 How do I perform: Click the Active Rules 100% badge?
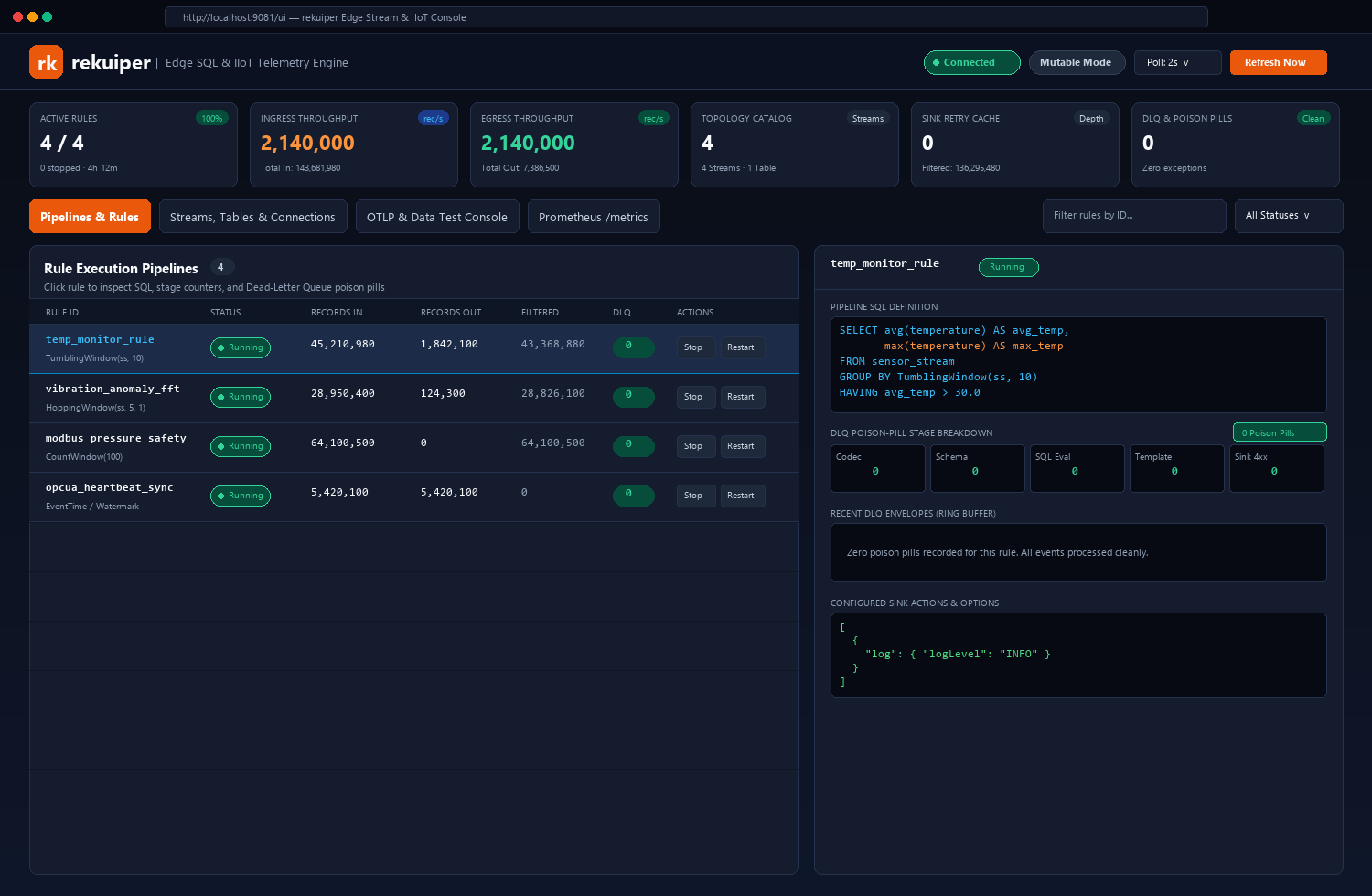point(212,118)
